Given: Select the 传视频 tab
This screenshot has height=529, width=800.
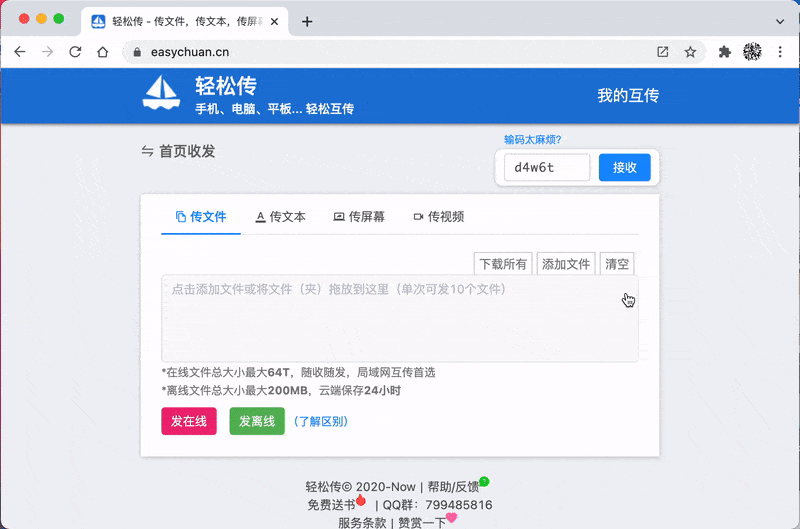Looking at the screenshot, I should pyautogui.click(x=438, y=216).
